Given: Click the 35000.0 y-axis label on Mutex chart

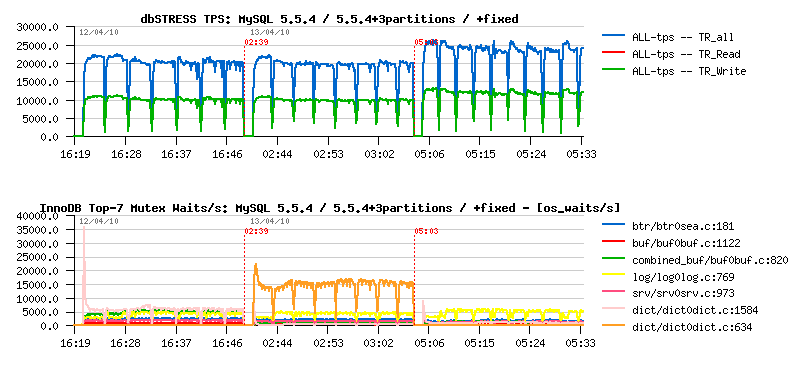Looking at the screenshot, I should [x=37, y=230].
